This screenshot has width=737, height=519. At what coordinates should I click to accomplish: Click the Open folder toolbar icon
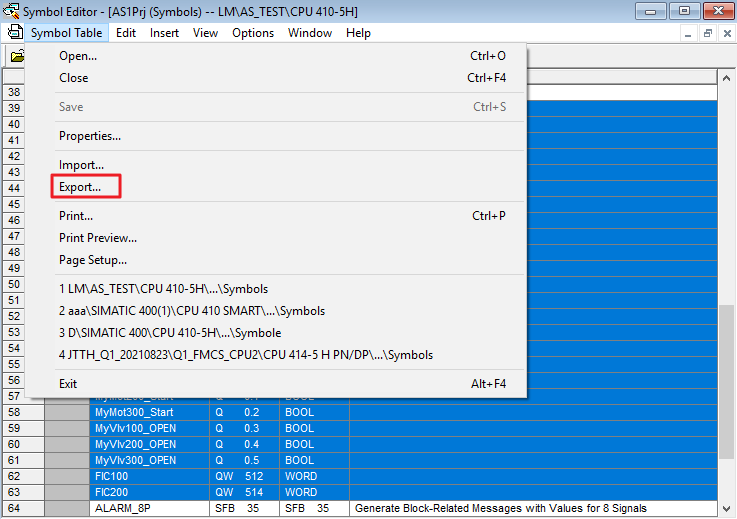17,56
